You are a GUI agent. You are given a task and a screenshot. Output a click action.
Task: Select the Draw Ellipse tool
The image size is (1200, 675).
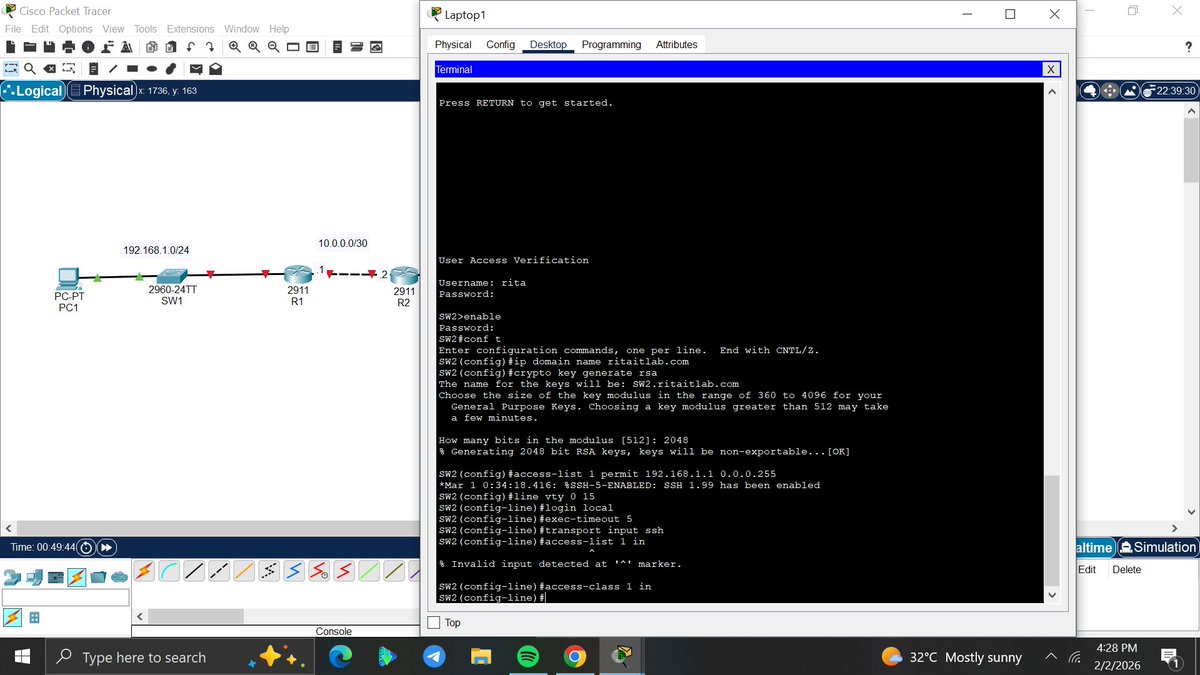[x=151, y=68]
